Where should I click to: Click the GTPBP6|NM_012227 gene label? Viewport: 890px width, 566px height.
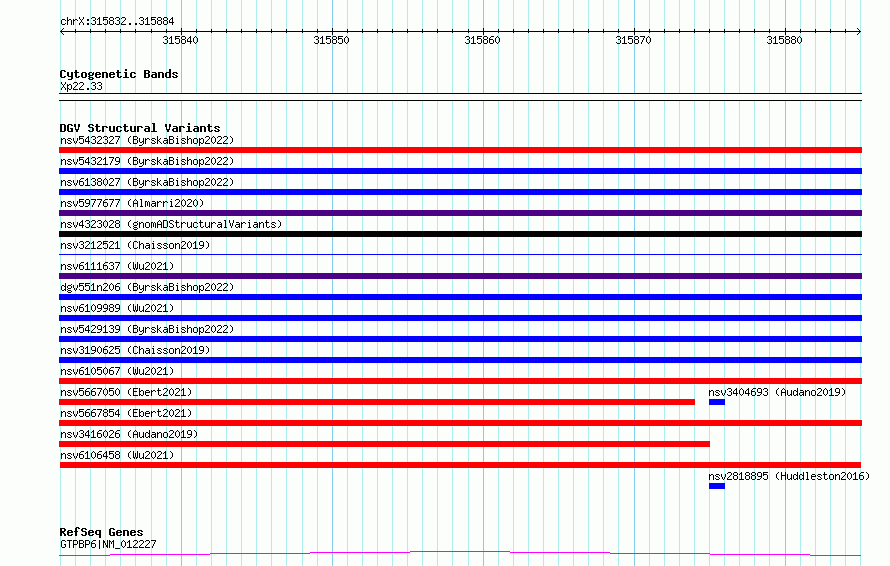[108, 544]
